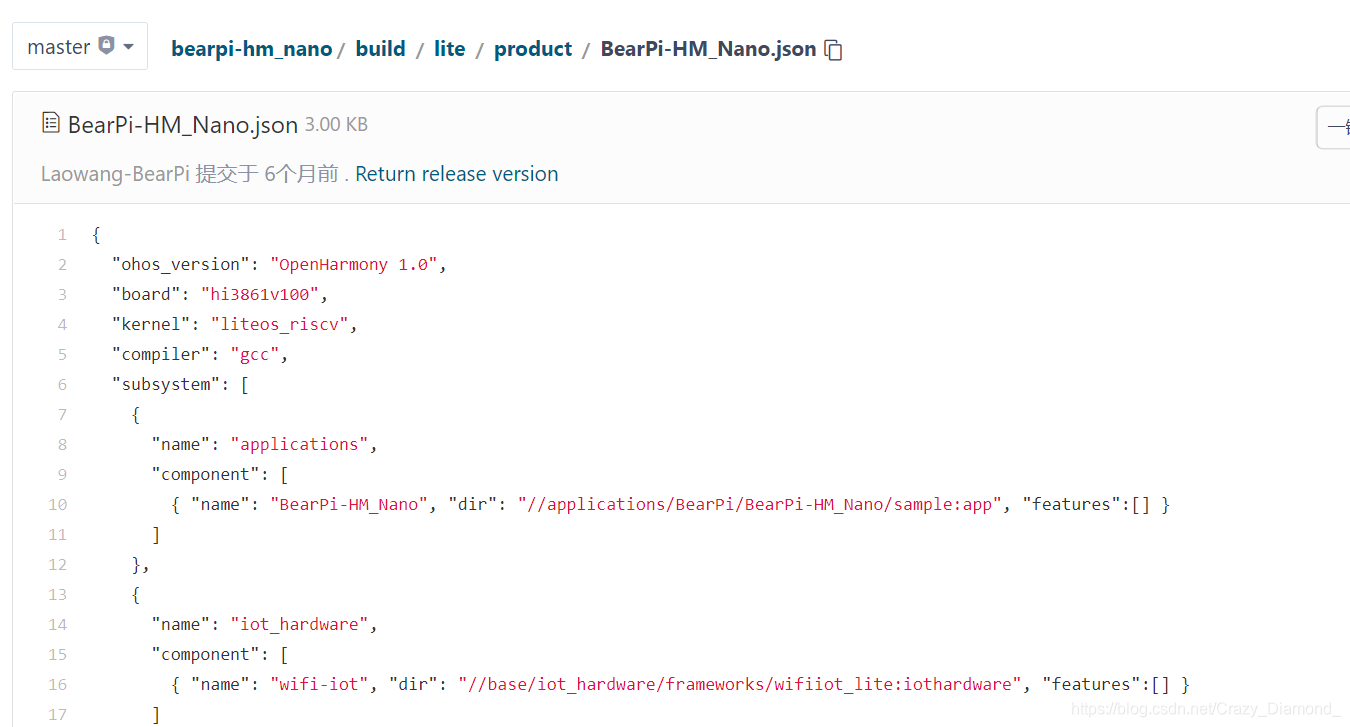Click the "ohos_version" key
The height and width of the screenshot is (727, 1350).
coord(181,265)
